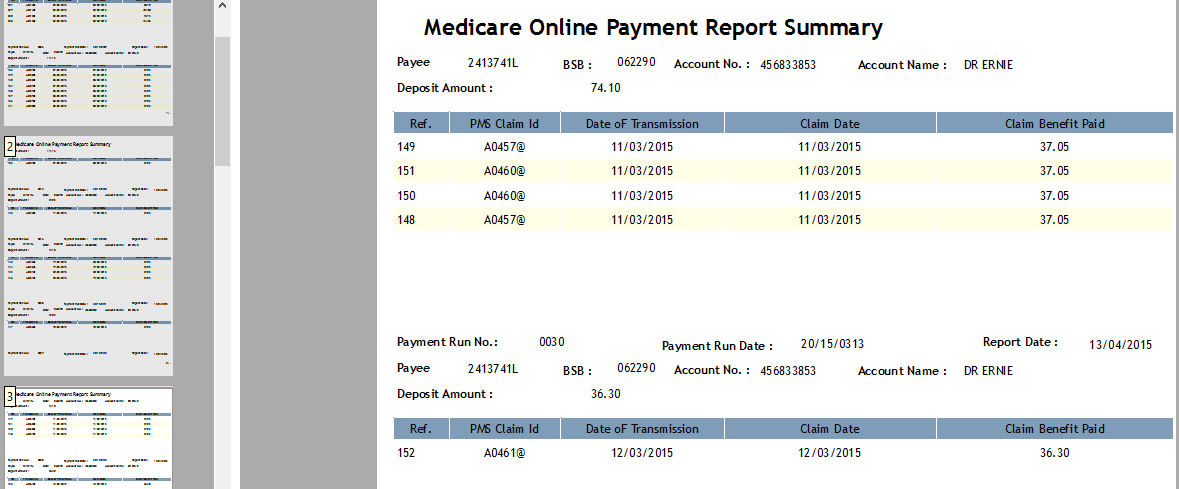The width and height of the screenshot is (1179, 489).
Task: Click the Report Date label
Action: 1020,342
